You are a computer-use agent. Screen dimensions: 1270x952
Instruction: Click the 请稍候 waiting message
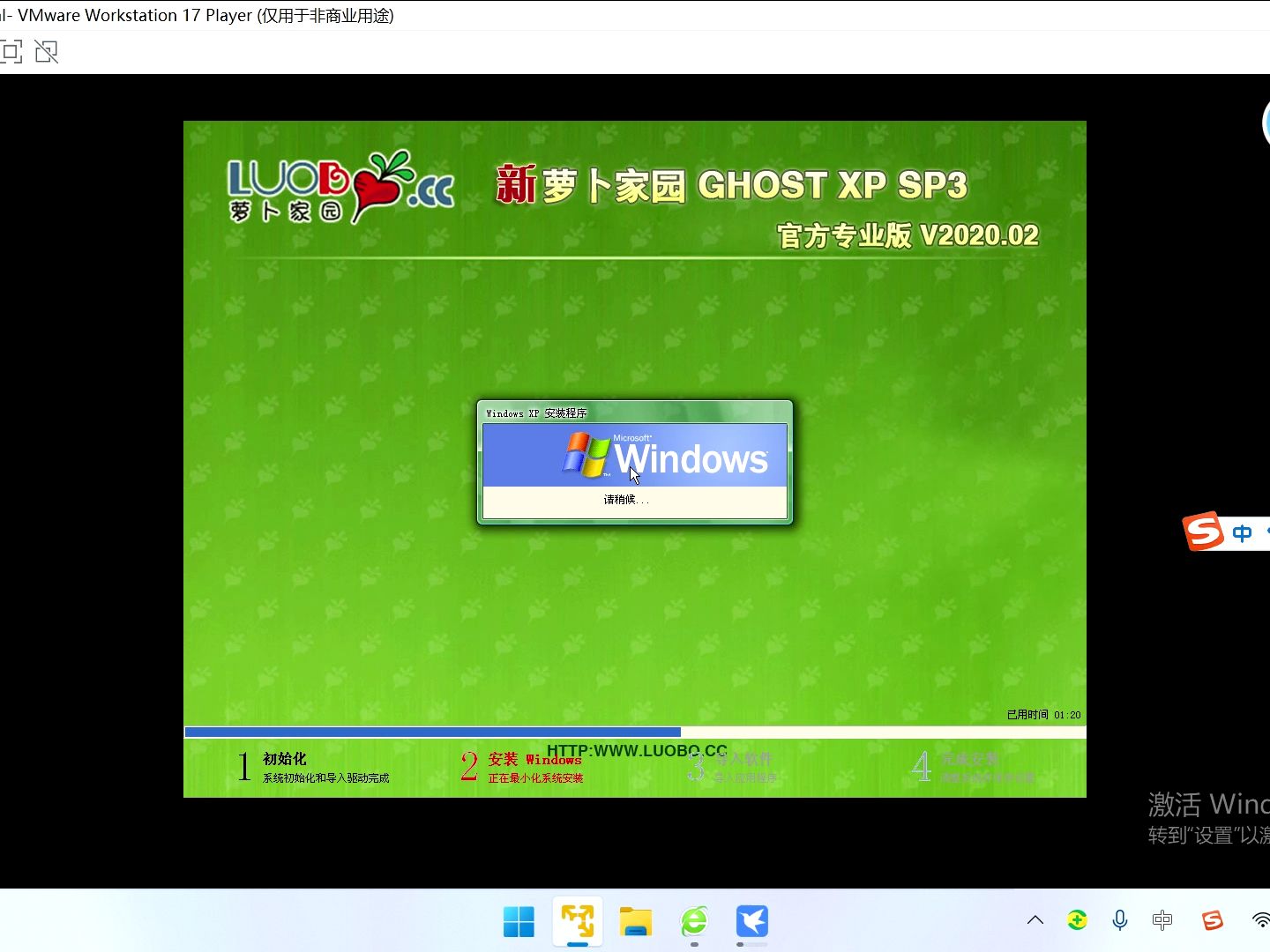pos(626,500)
